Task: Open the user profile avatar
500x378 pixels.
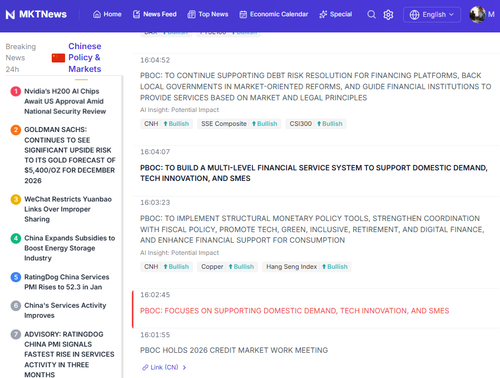Action: tap(478, 15)
